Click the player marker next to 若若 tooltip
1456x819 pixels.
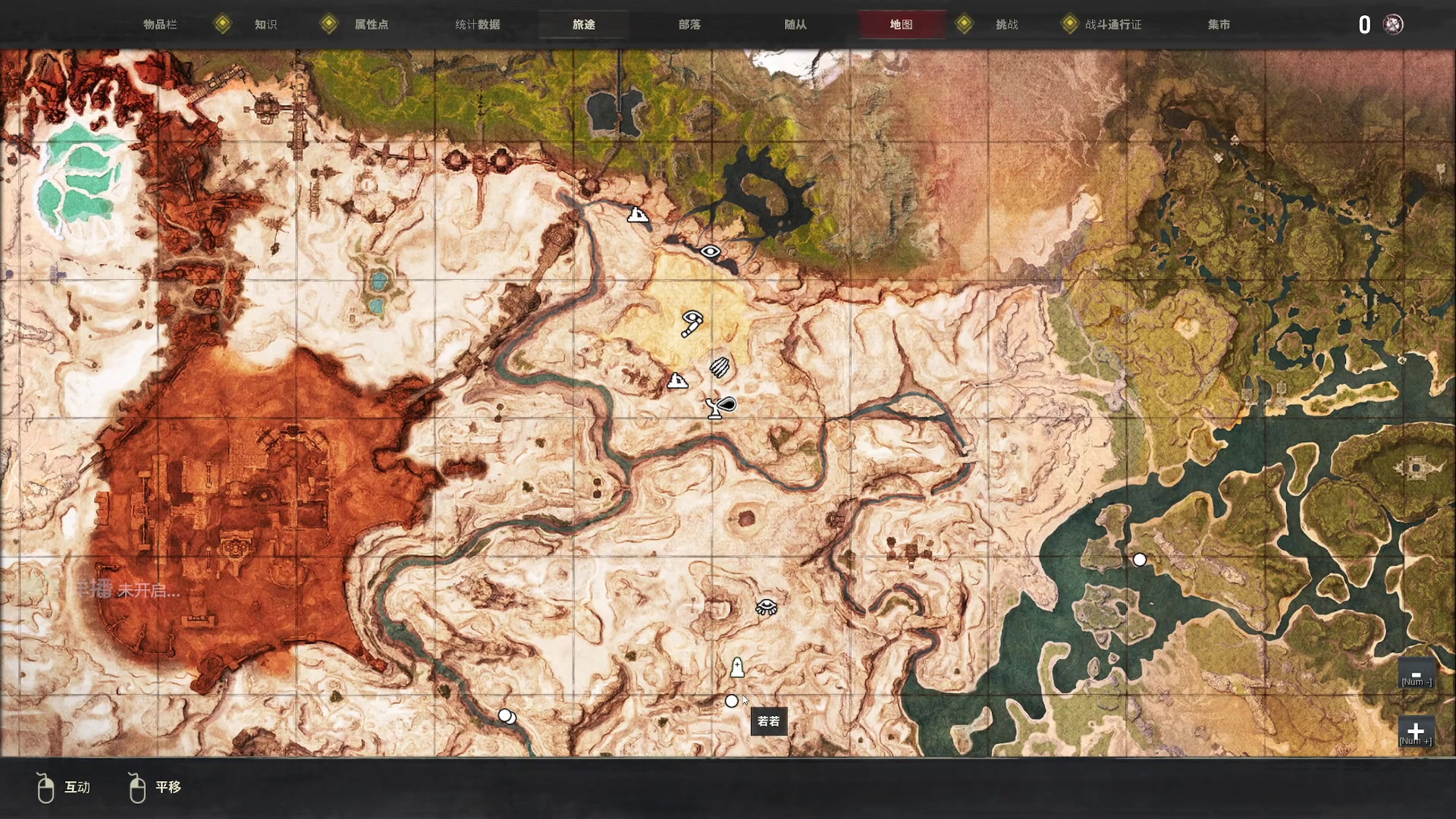[x=731, y=701]
